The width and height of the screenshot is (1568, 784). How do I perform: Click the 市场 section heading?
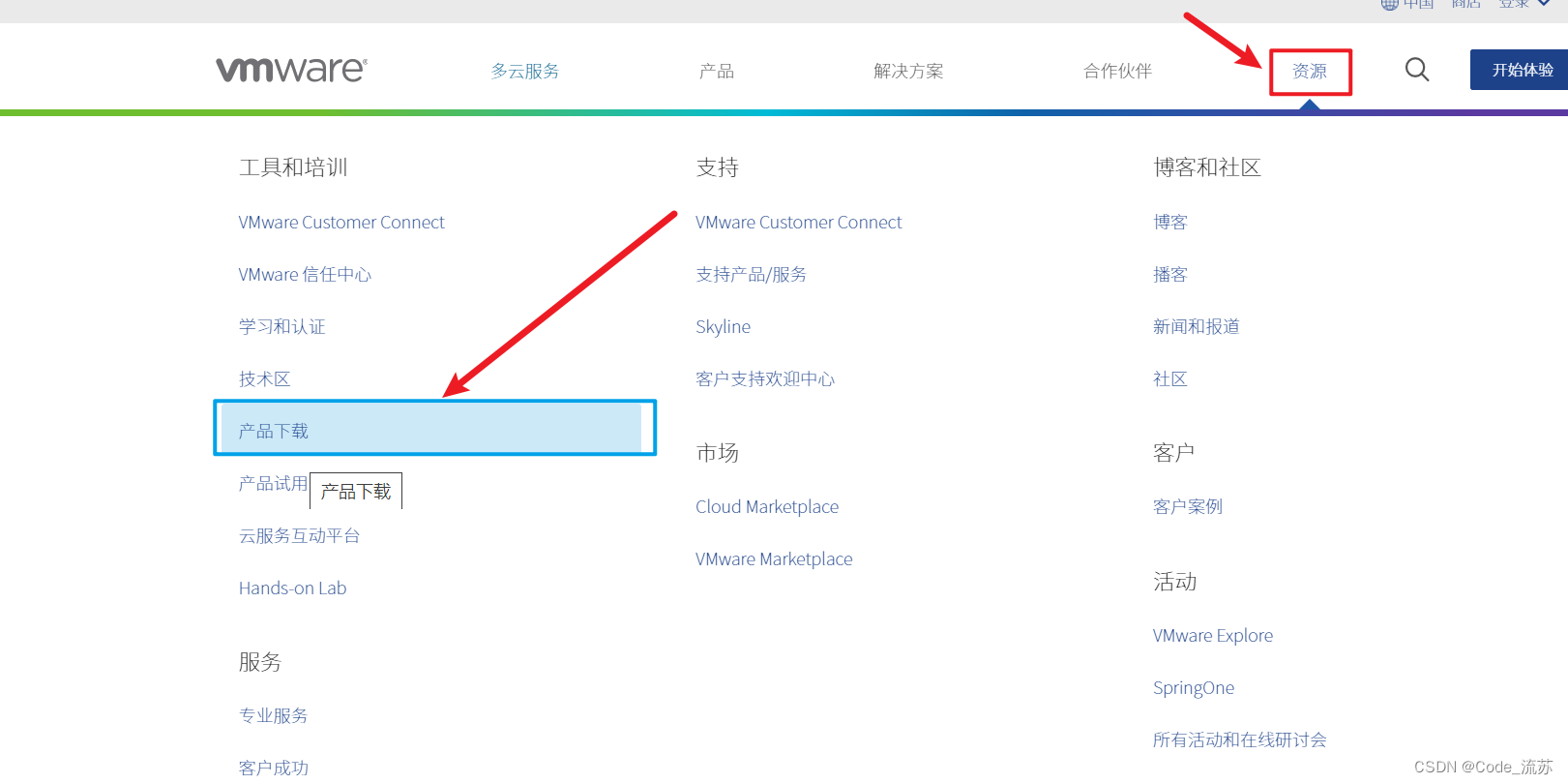717,453
